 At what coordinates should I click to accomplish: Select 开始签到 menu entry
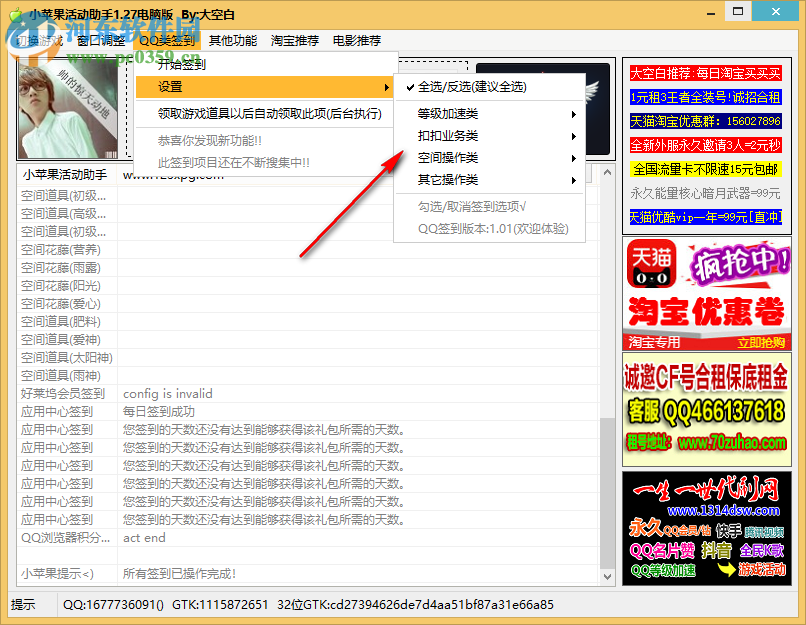tap(266, 65)
